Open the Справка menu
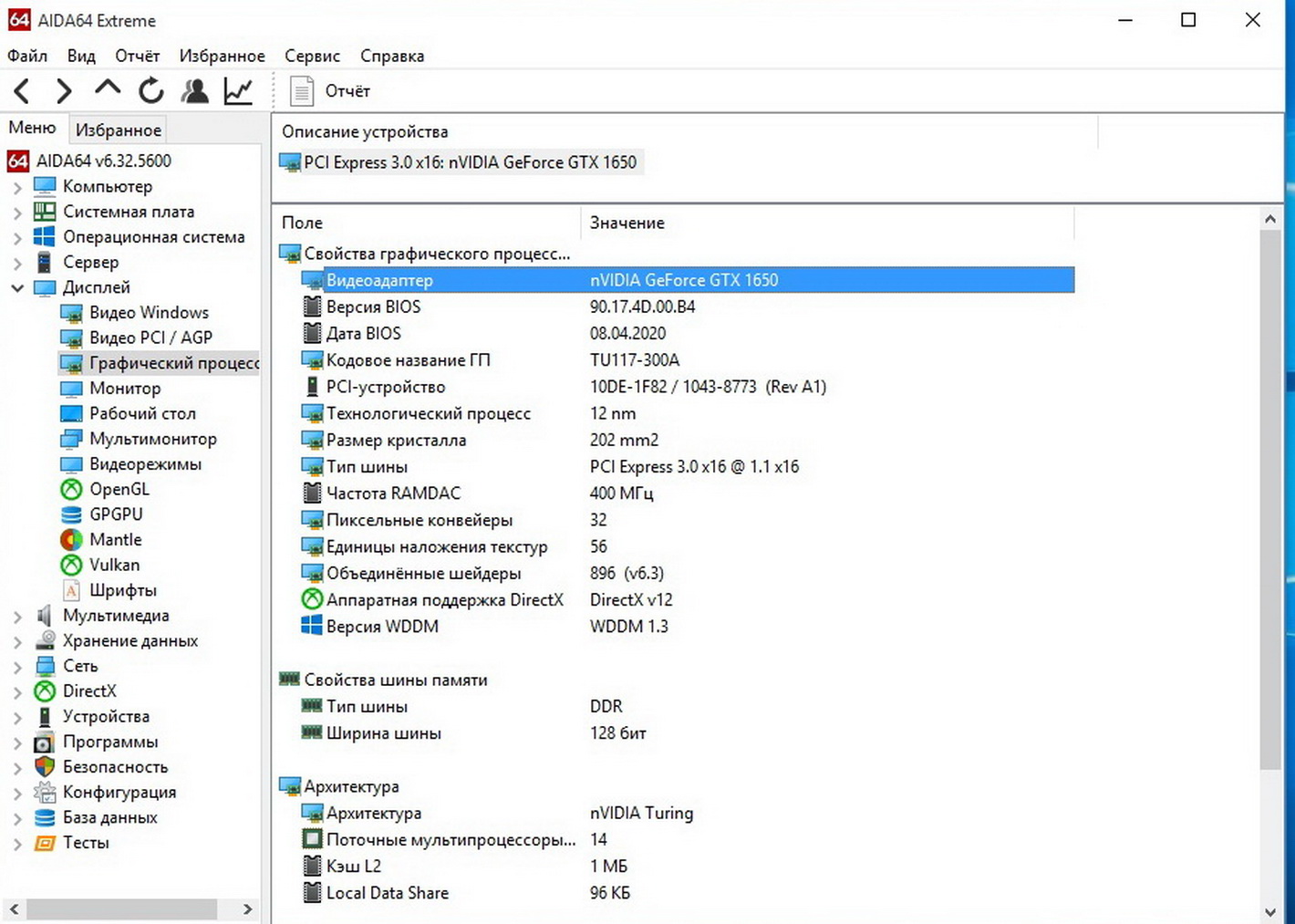 [x=392, y=56]
